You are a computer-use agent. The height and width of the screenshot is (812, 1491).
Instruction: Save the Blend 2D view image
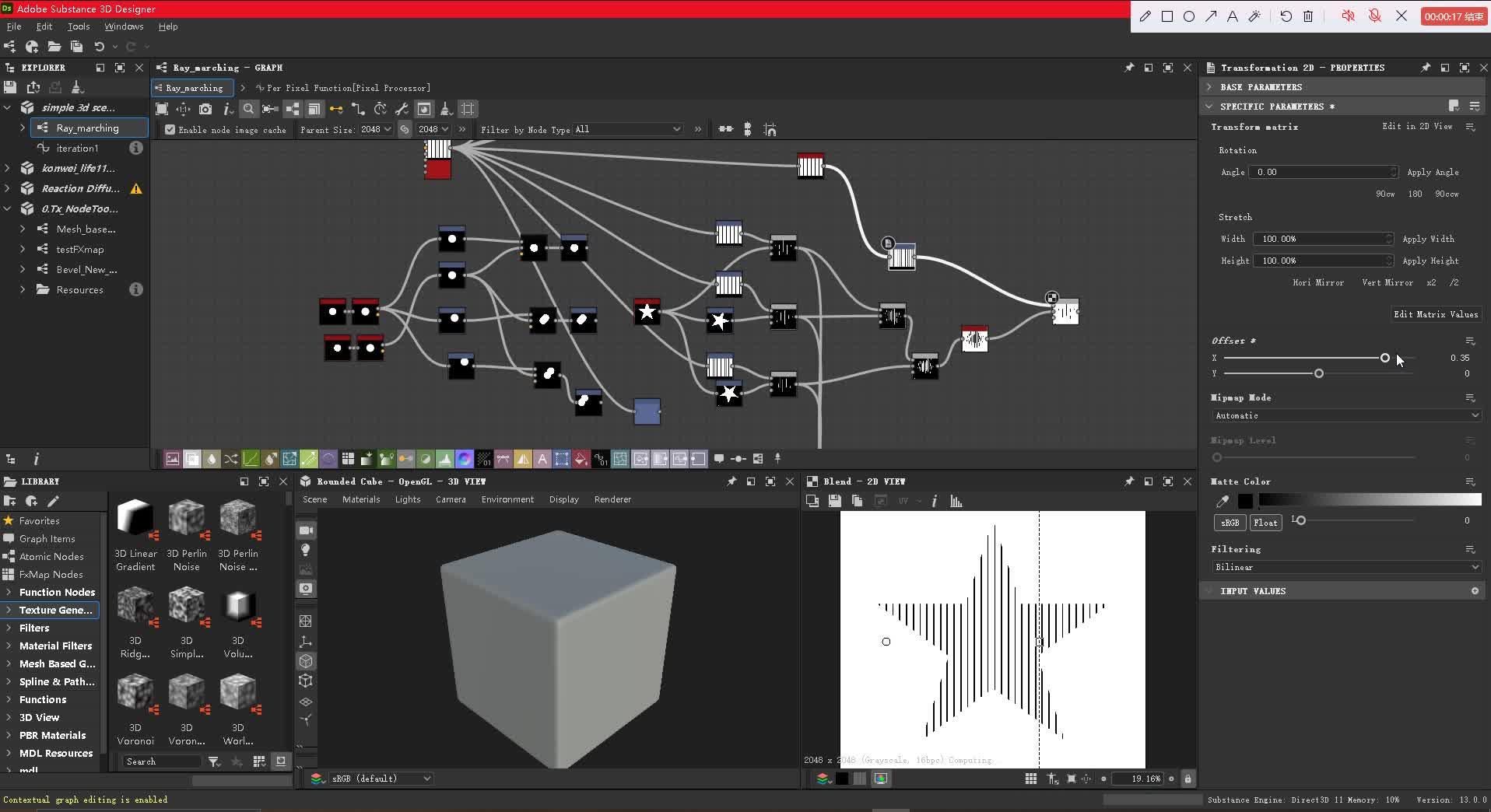834,501
